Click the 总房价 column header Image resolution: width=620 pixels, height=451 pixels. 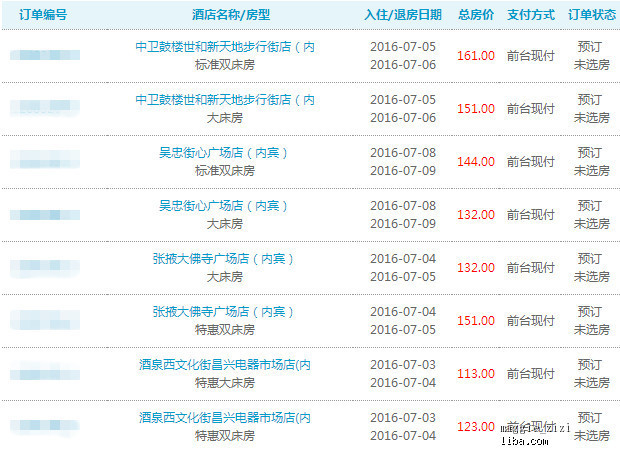pos(476,15)
